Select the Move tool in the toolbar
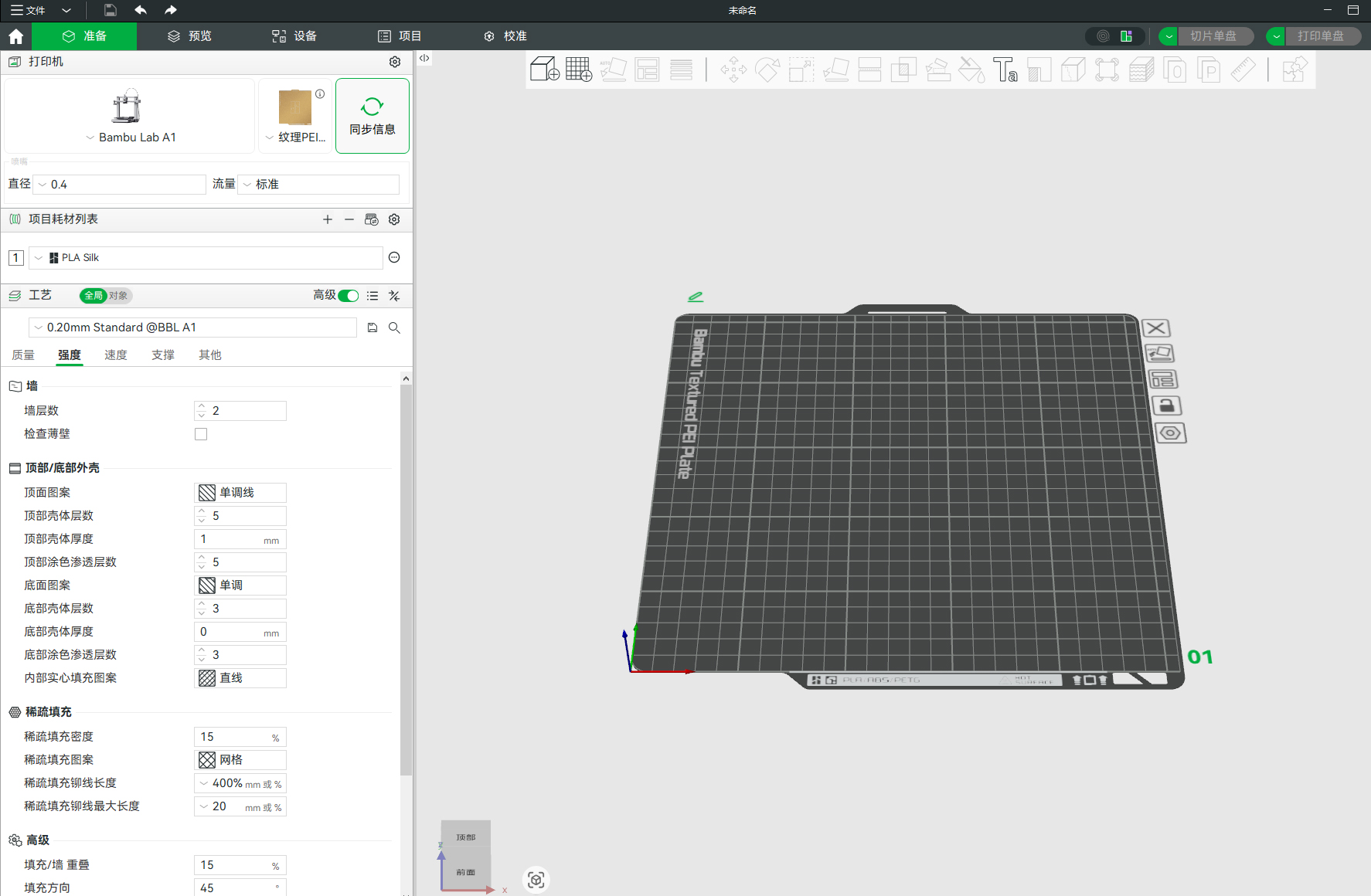This screenshot has width=1371, height=896. pyautogui.click(x=733, y=70)
